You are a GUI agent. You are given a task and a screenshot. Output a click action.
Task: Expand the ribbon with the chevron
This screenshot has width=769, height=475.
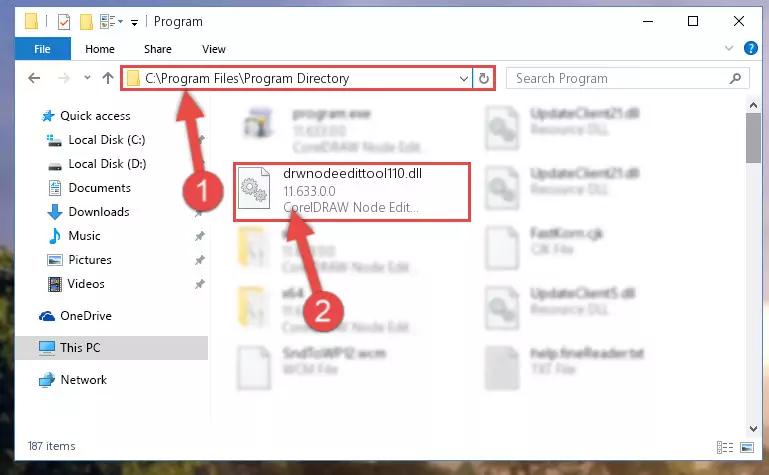(x=729, y=48)
